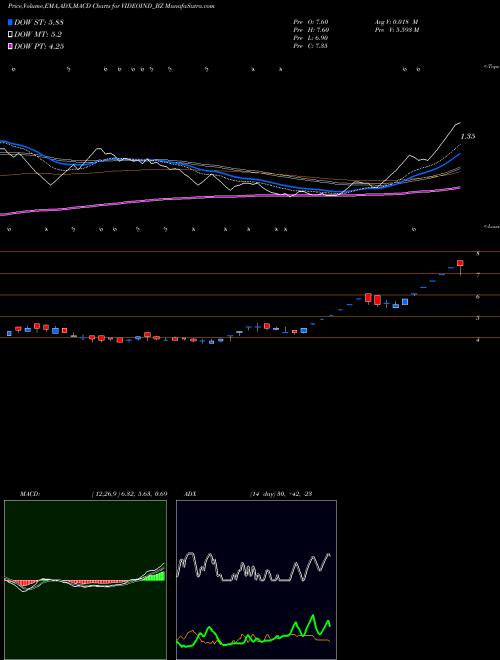Click the magenta DOW PT legend swatch

coord(10,46)
